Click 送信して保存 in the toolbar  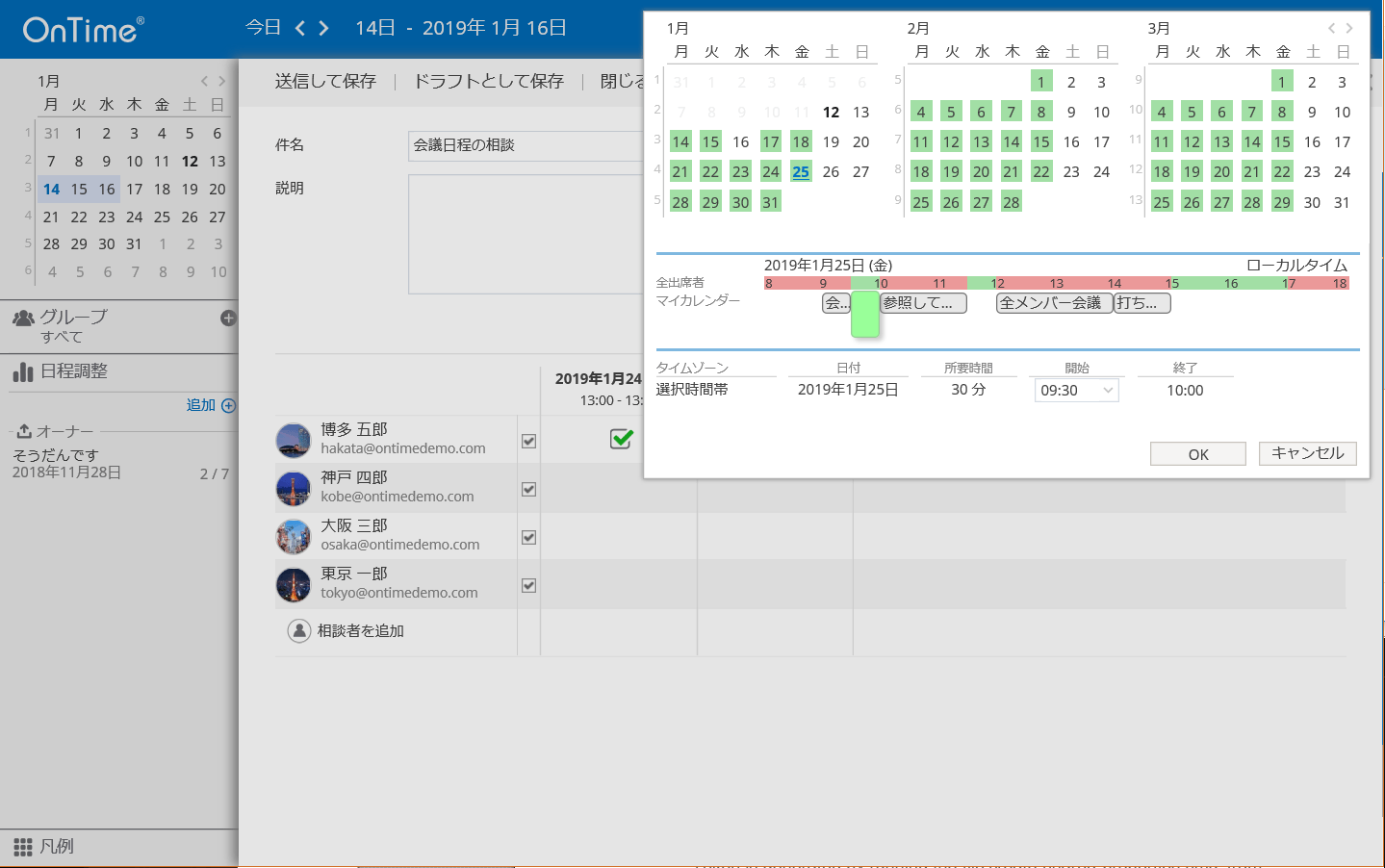[325, 82]
